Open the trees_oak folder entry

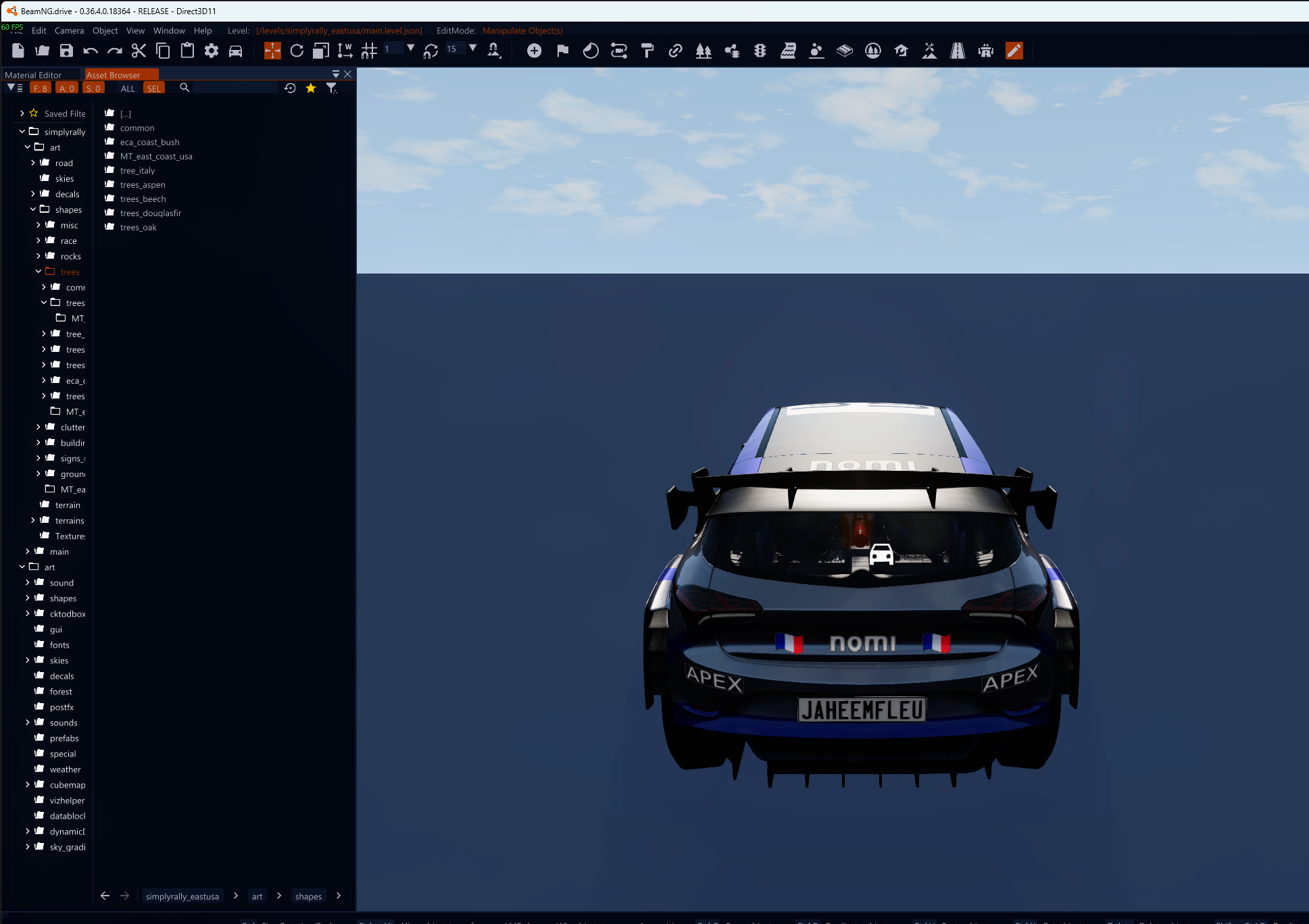click(x=139, y=228)
